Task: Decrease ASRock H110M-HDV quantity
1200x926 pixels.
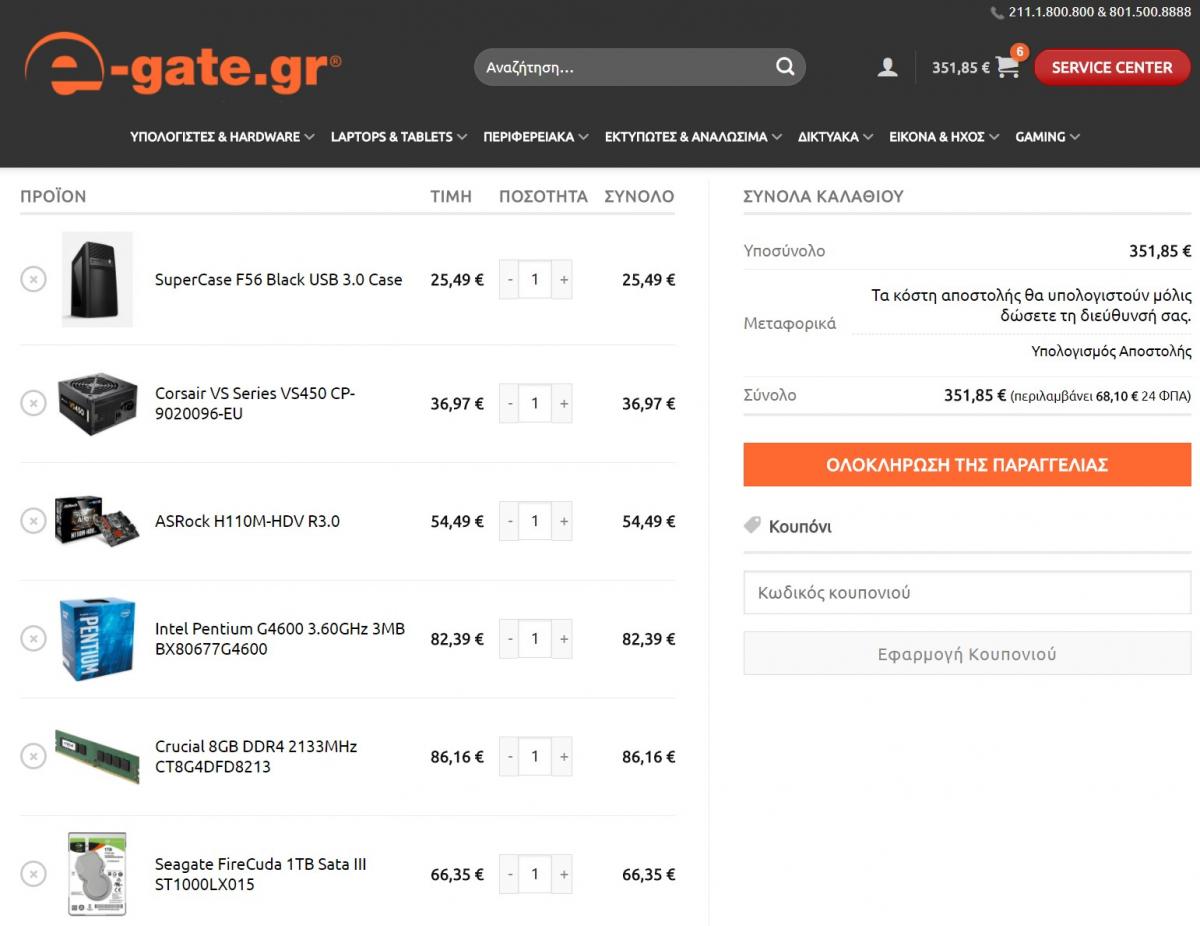Action: pyautogui.click(x=510, y=521)
